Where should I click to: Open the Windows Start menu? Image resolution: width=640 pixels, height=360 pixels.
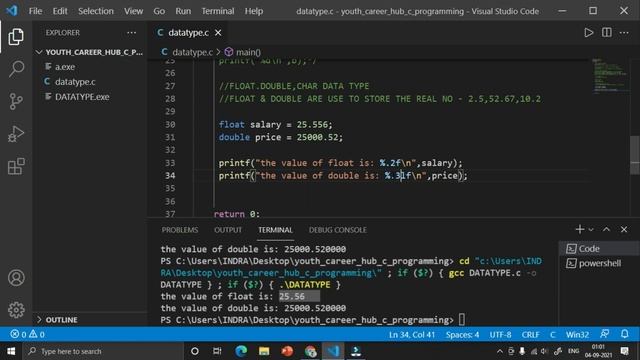[11, 351]
